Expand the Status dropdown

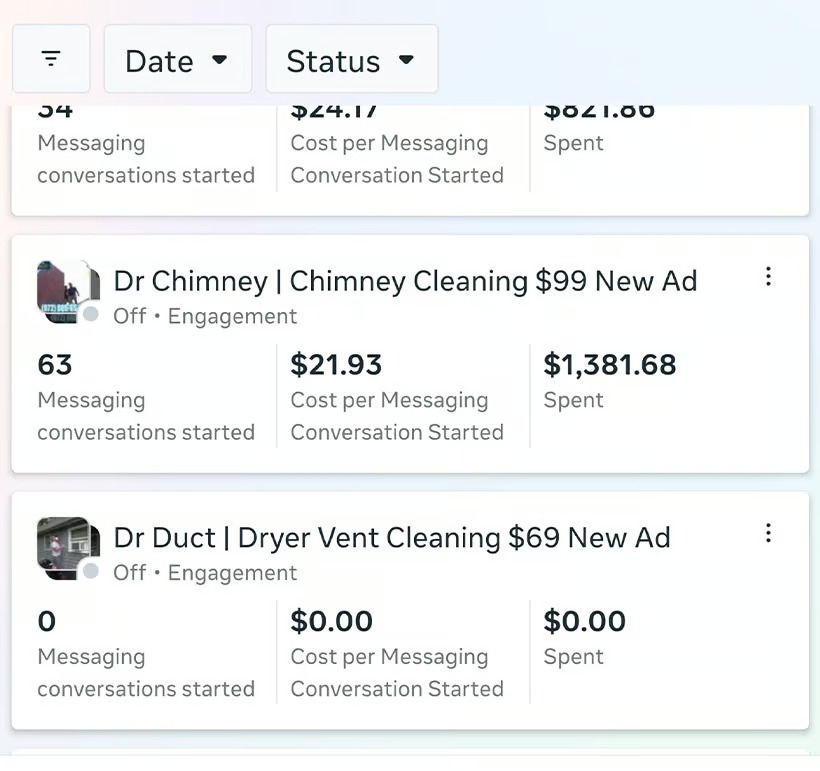(x=351, y=60)
